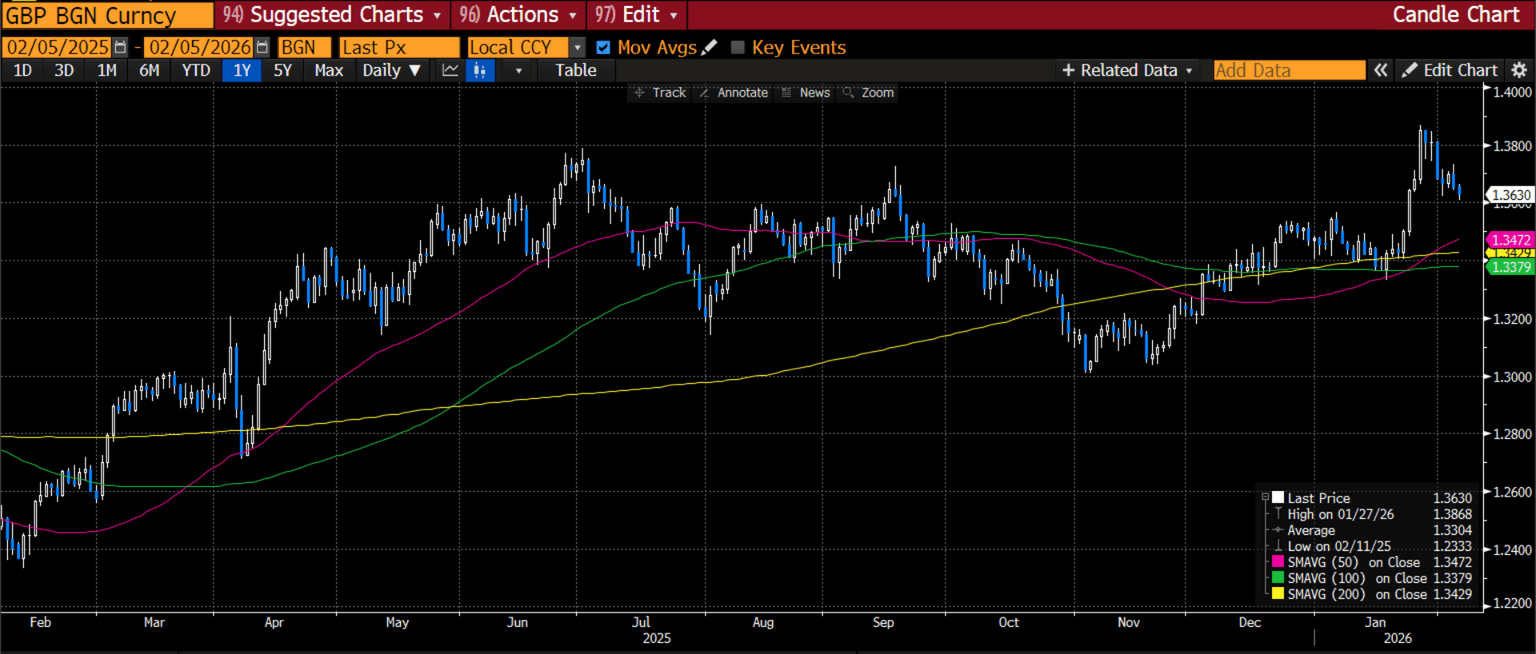Click the Add Data input field
Screen dimensions: 1536x654
(1289, 70)
